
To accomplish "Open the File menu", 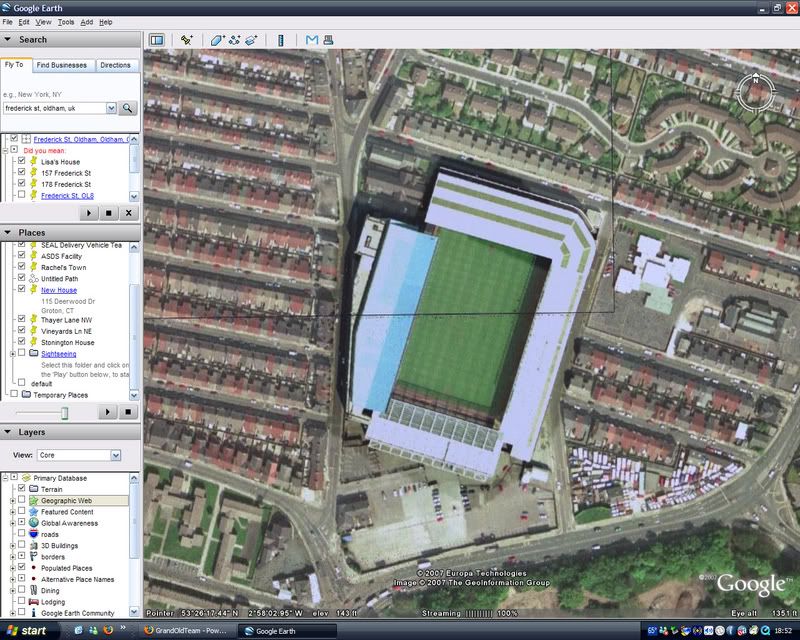I will (7, 22).
